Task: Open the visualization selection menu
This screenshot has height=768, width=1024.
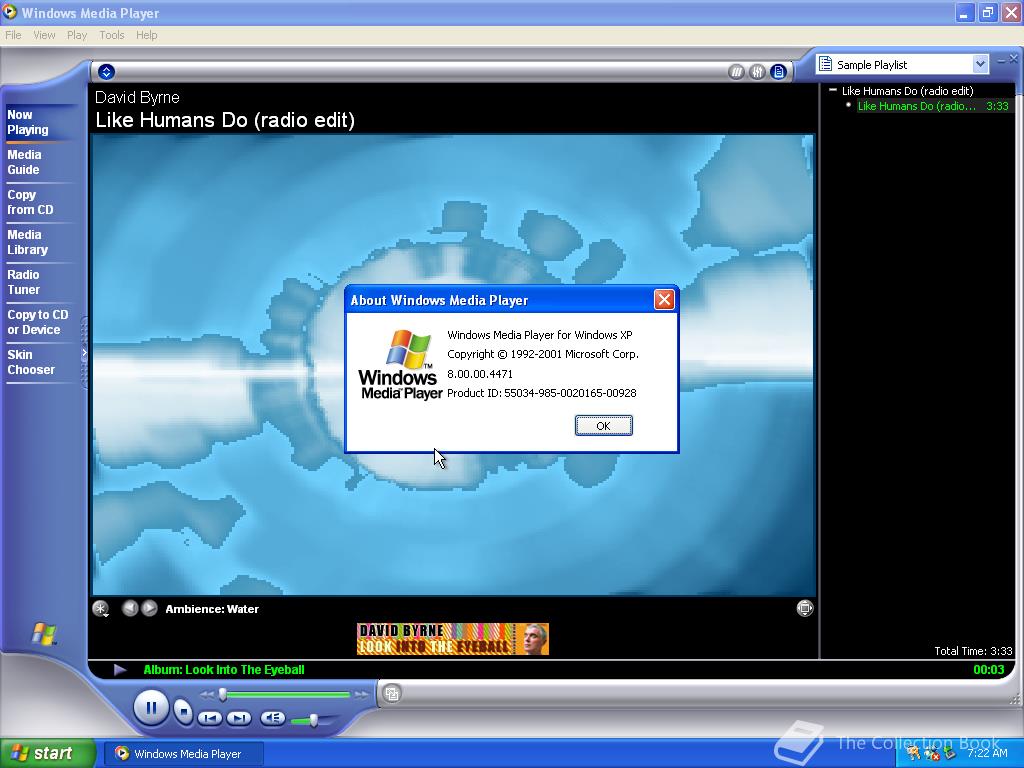Action: [100, 609]
